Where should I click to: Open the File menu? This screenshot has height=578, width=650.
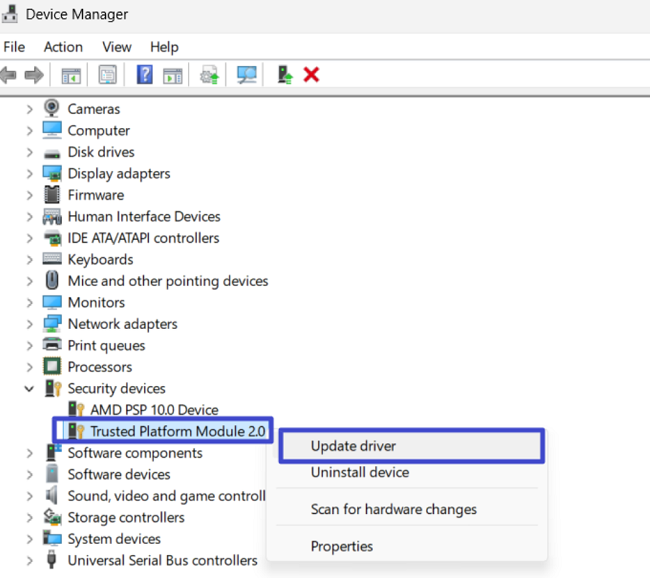click(x=14, y=47)
